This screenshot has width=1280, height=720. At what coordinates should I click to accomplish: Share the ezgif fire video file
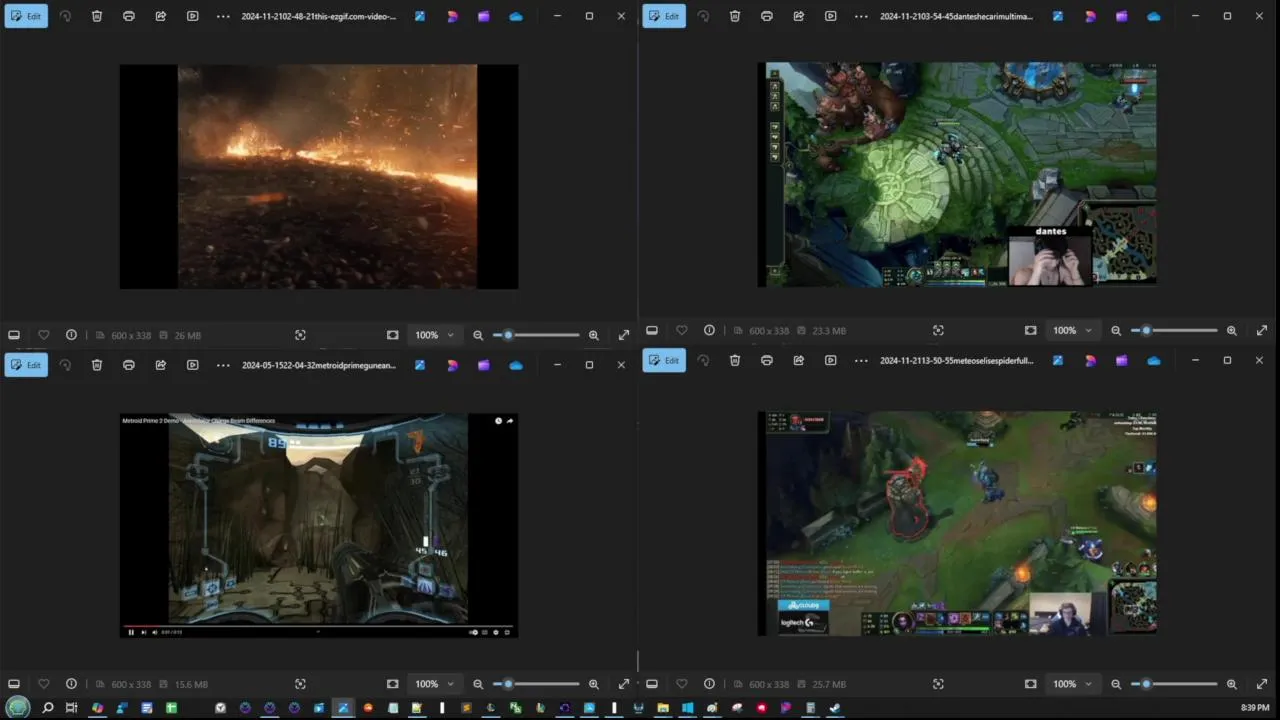click(x=161, y=16)
